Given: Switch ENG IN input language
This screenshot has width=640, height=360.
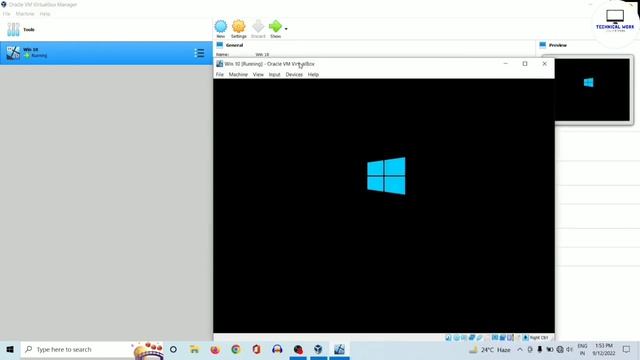Looking at the screenshot, I should [582, 350].
